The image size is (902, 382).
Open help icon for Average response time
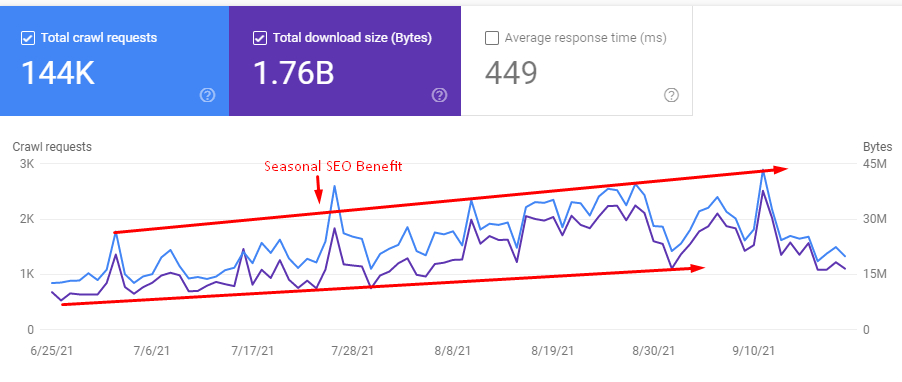click(671, 96)
